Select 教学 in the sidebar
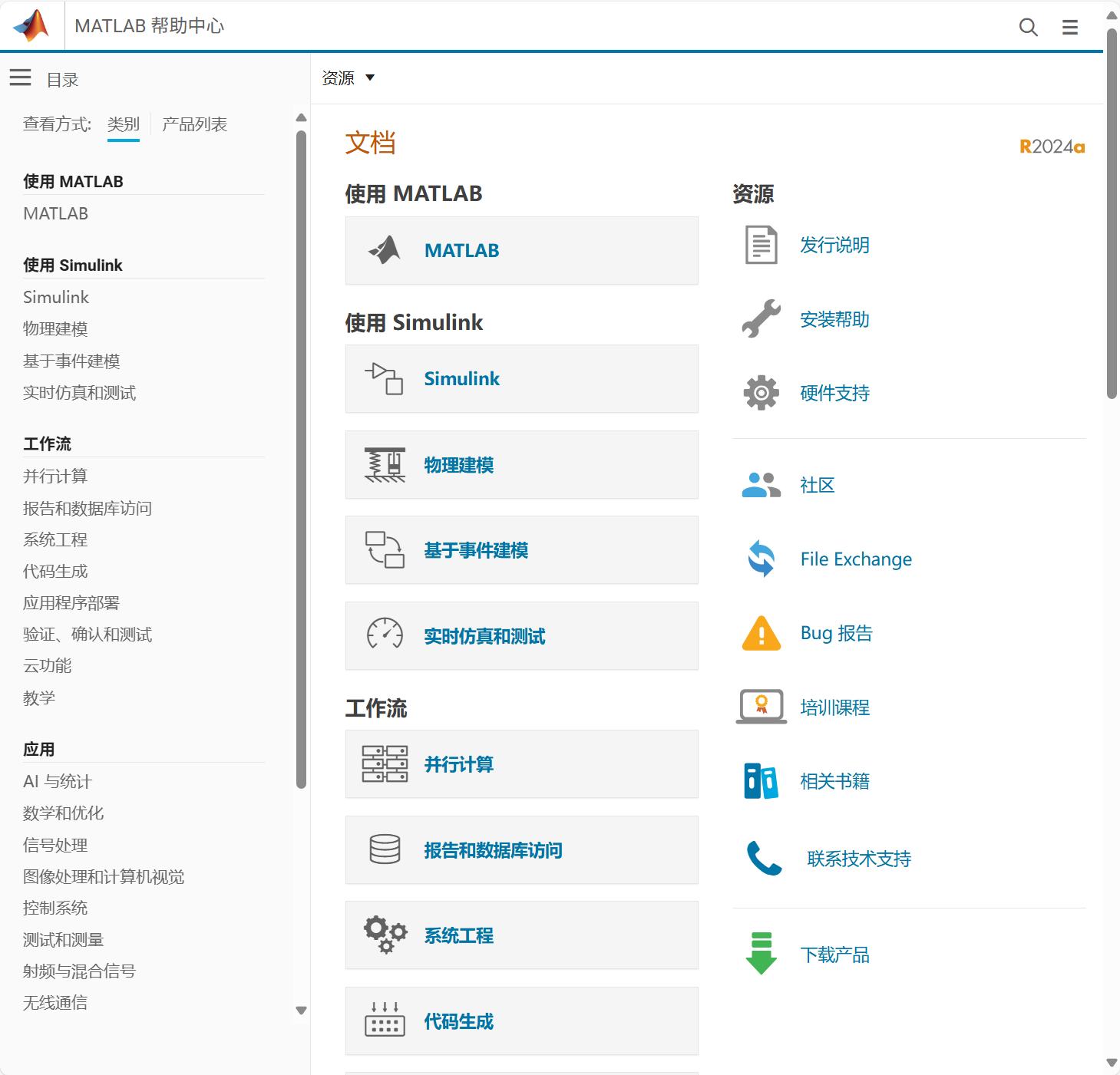The width and height of the screenshot is (1120, 1075). 39,697
